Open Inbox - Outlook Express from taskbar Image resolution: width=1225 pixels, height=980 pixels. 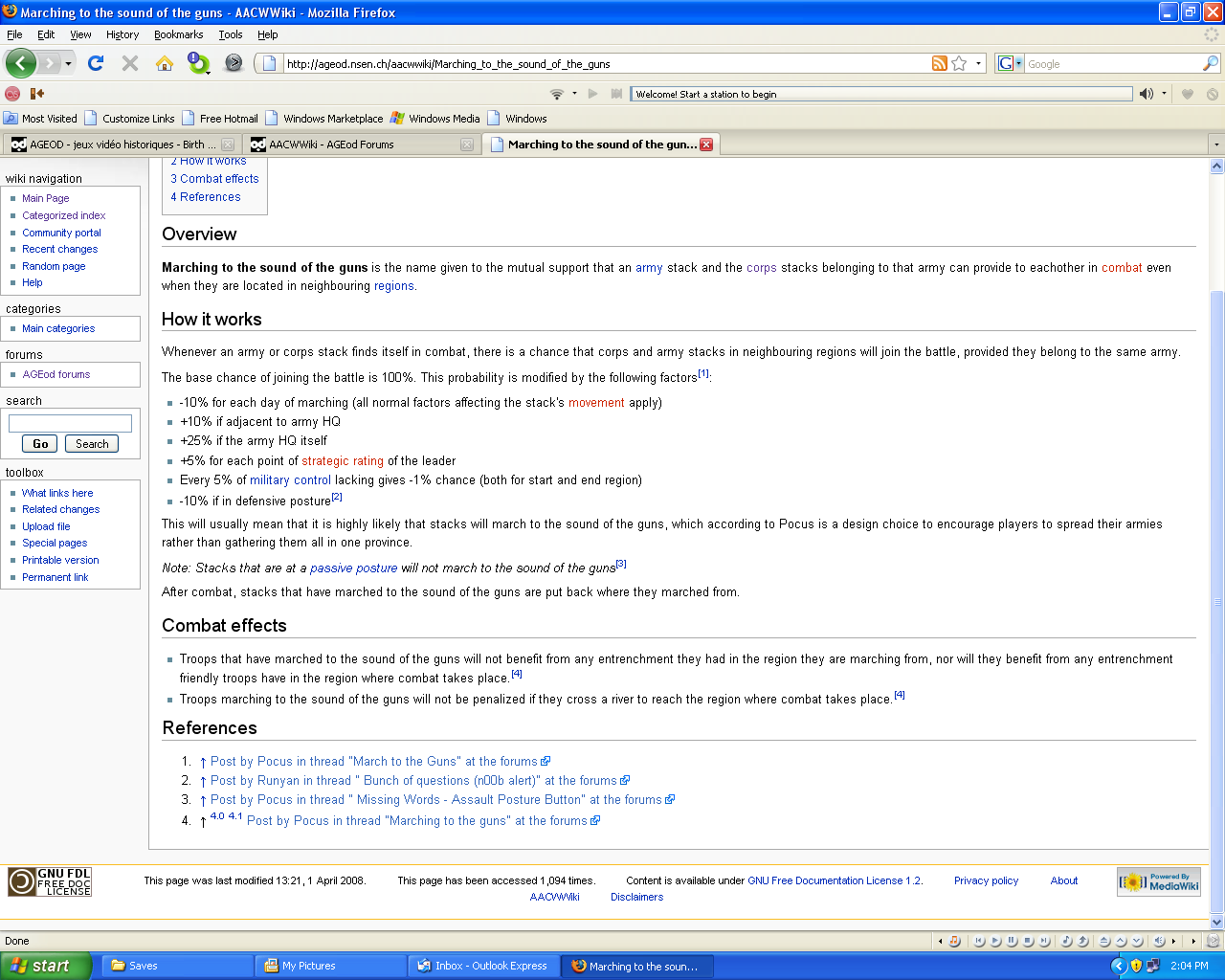[483, 966]
